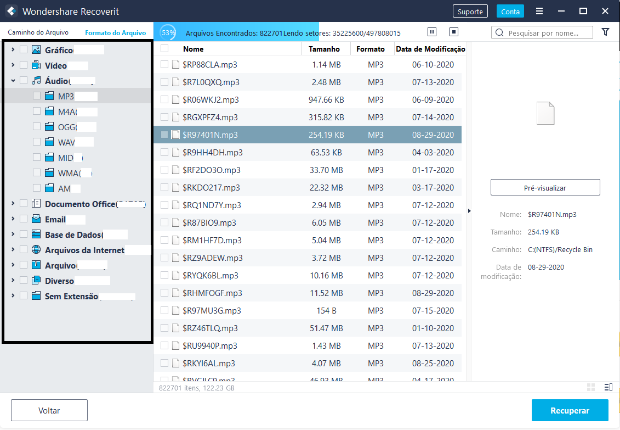
Task: Check the box for $RP88CLA.mp3
Action: coord(165,65)
